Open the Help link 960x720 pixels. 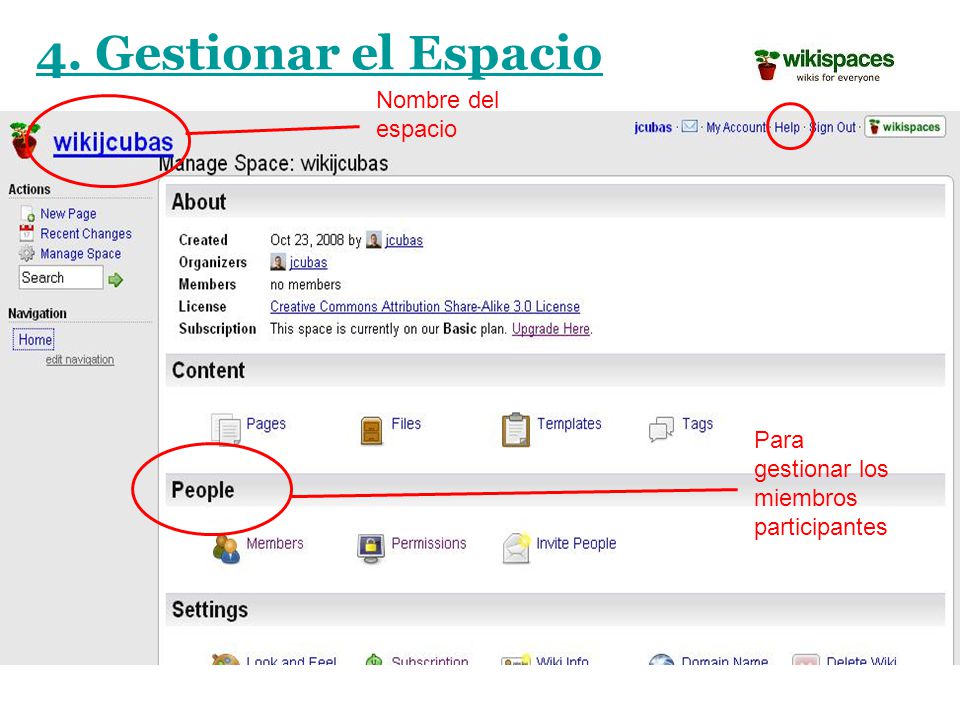pos(787,127)
